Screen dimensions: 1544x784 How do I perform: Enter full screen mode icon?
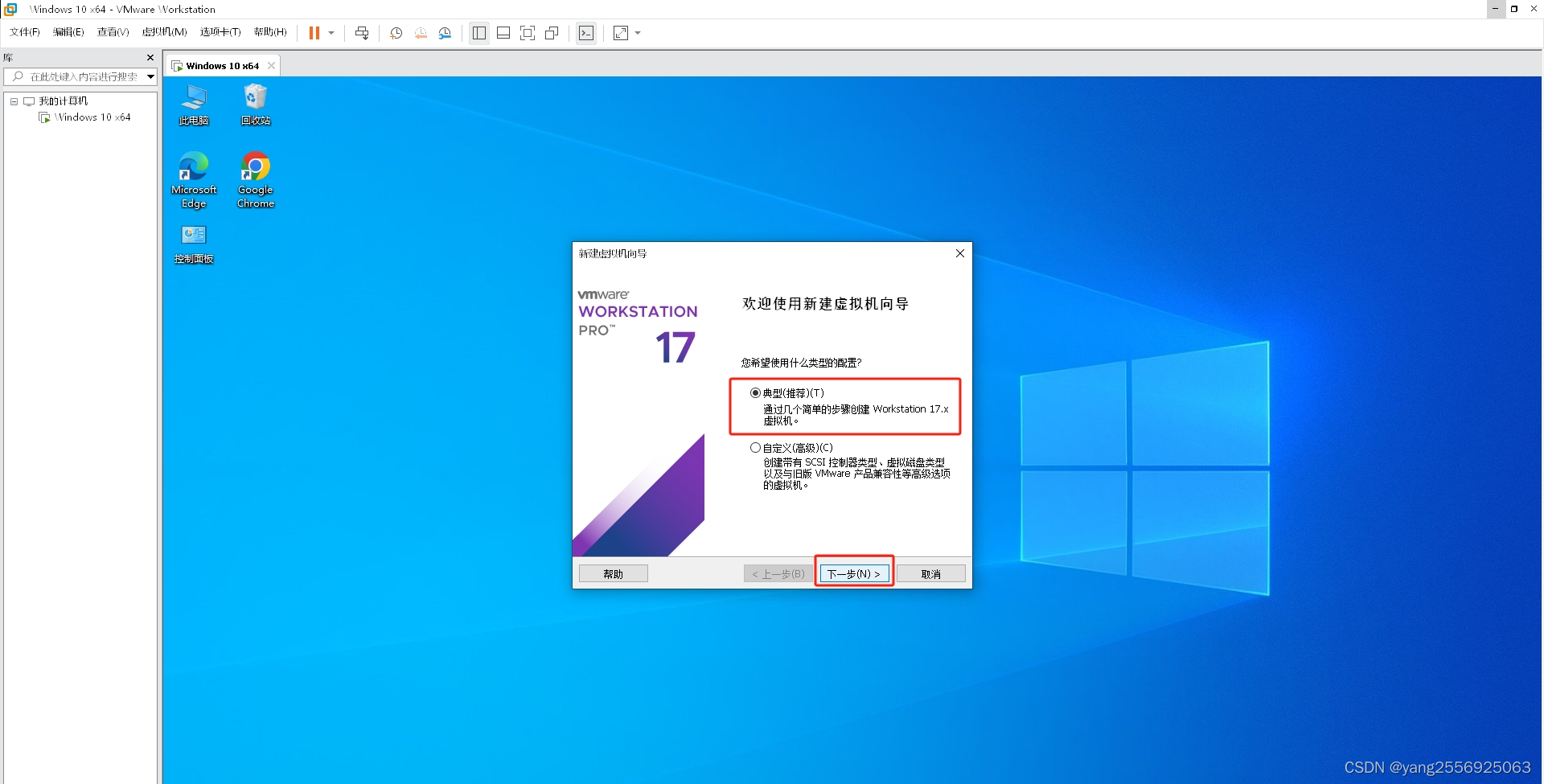click(x=528, y=33)
